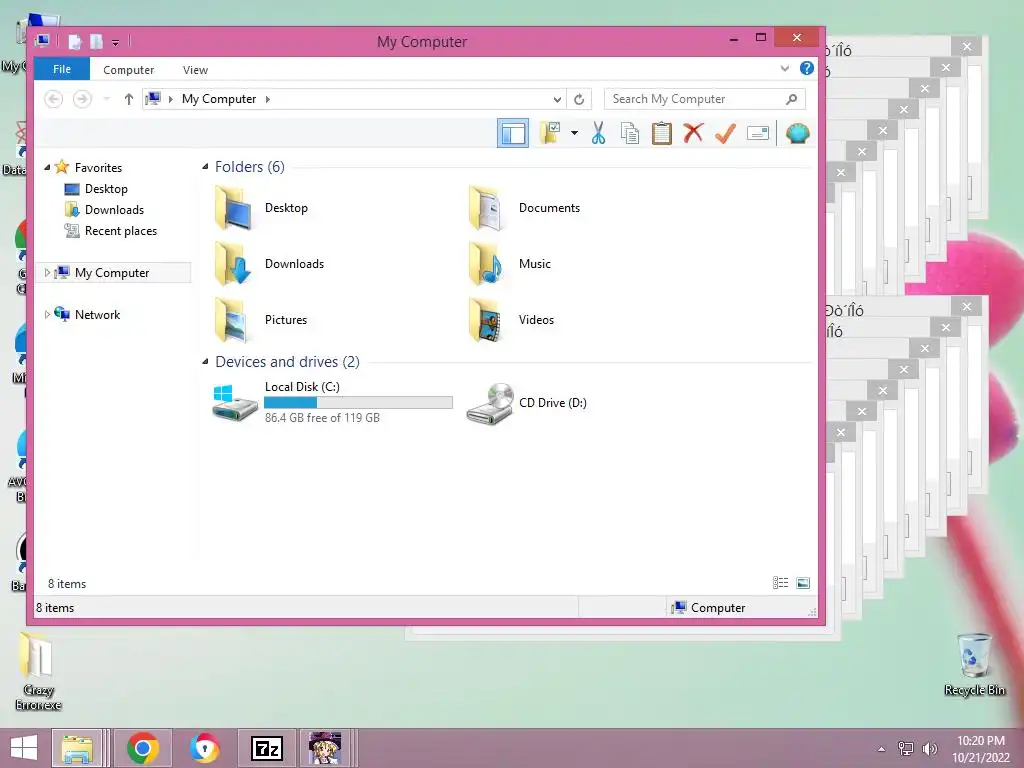Open the Quick Access Toolbar customize dropdown

[x=115, y=42]
